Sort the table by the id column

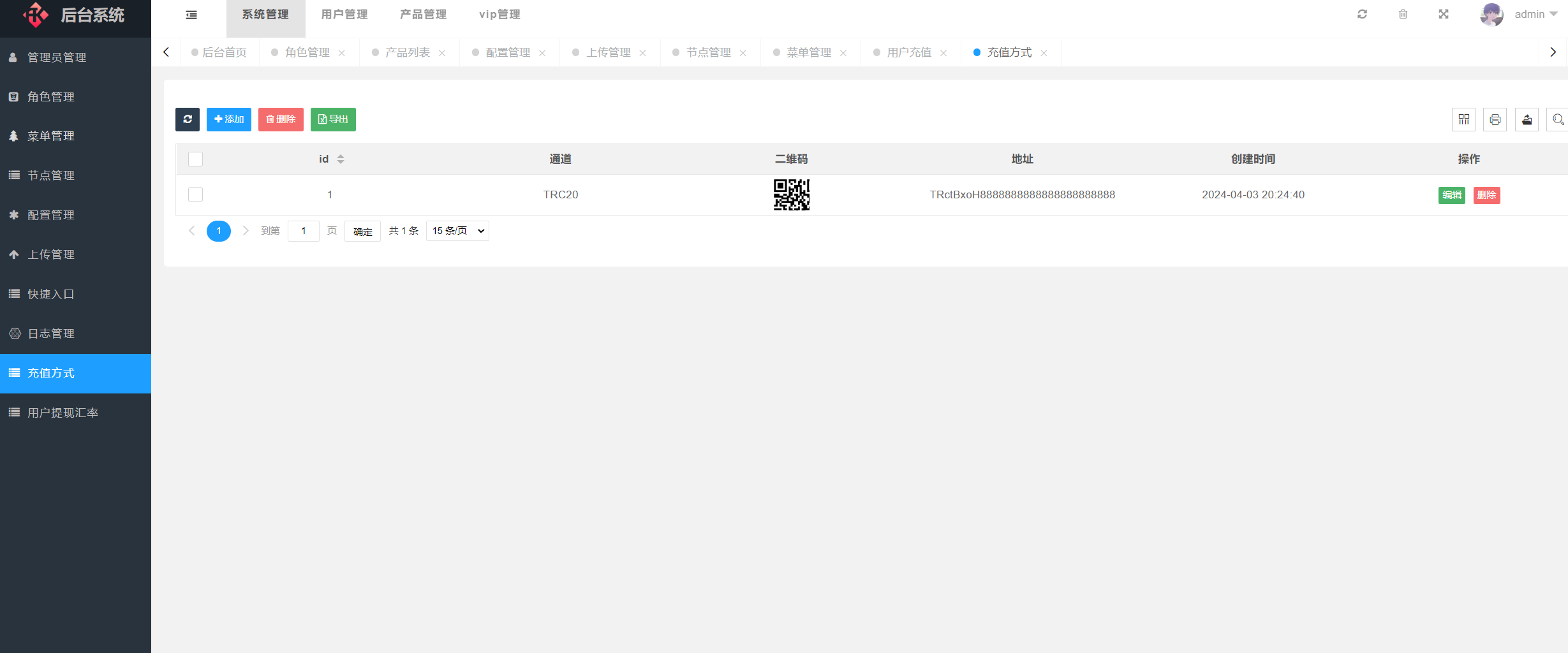[x=341, y=159]
